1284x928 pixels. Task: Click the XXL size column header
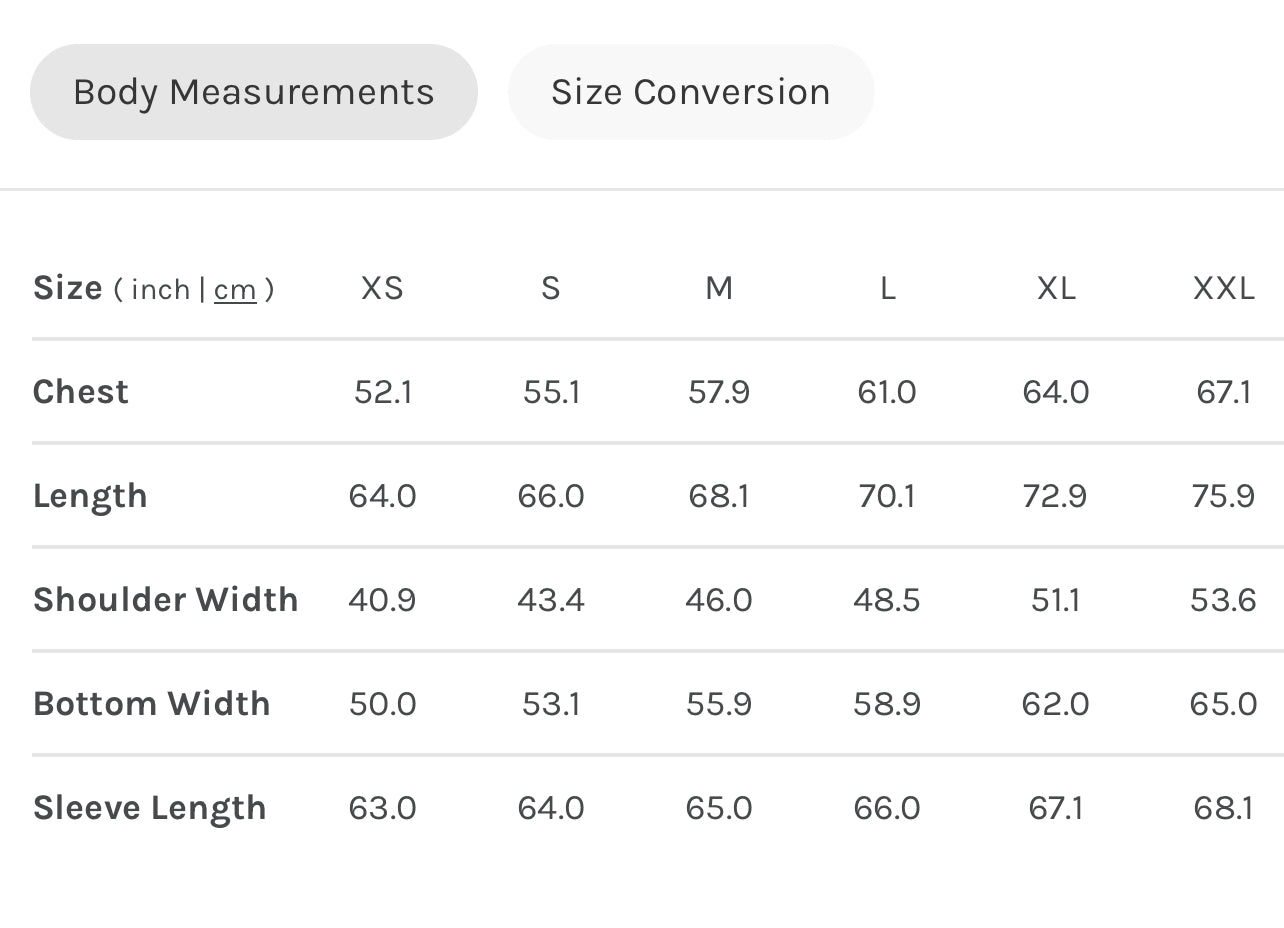coord(1223,288)
